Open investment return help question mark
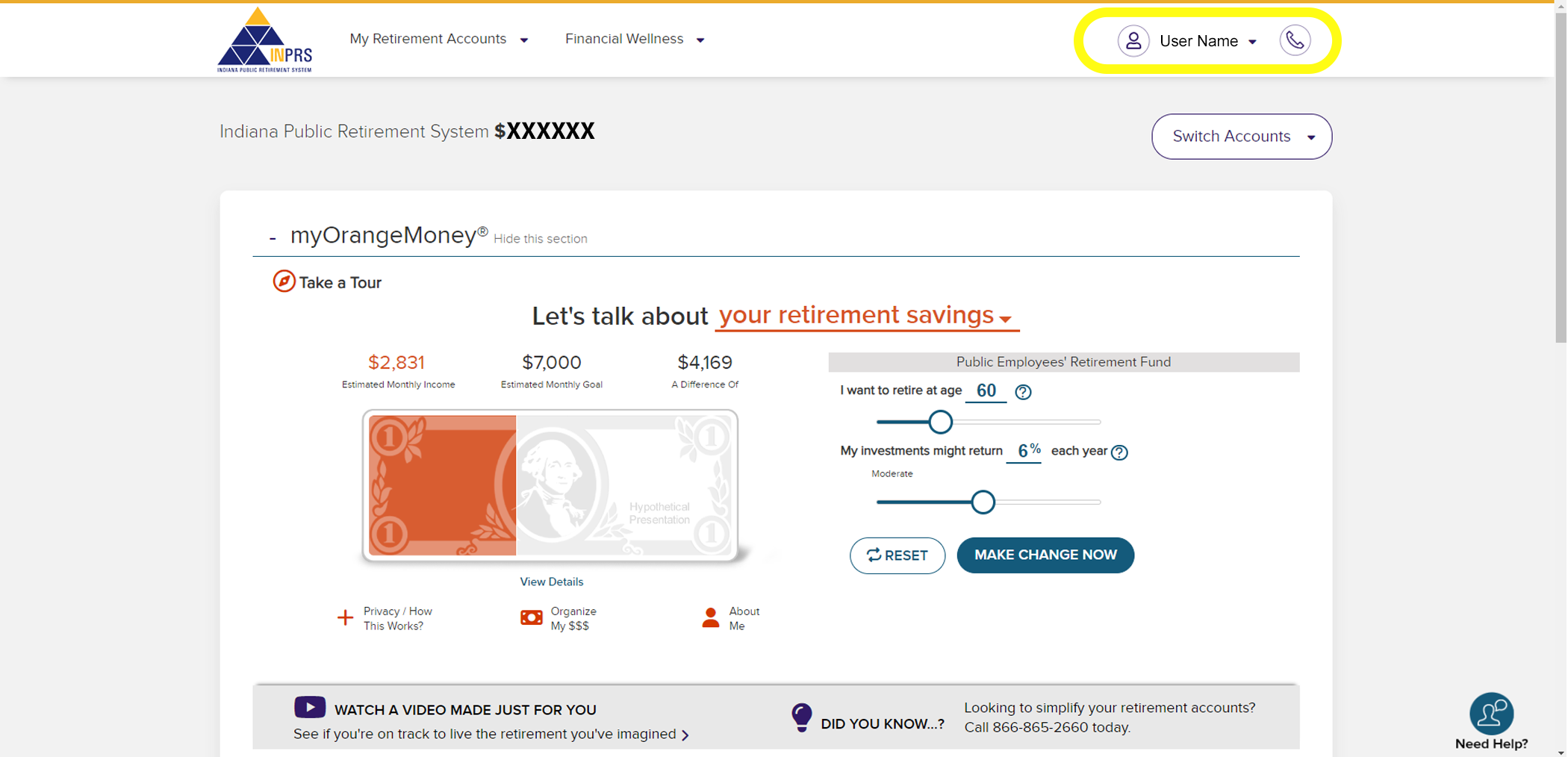Screen dimensions: 1568x757 [x=1119, y=452]
